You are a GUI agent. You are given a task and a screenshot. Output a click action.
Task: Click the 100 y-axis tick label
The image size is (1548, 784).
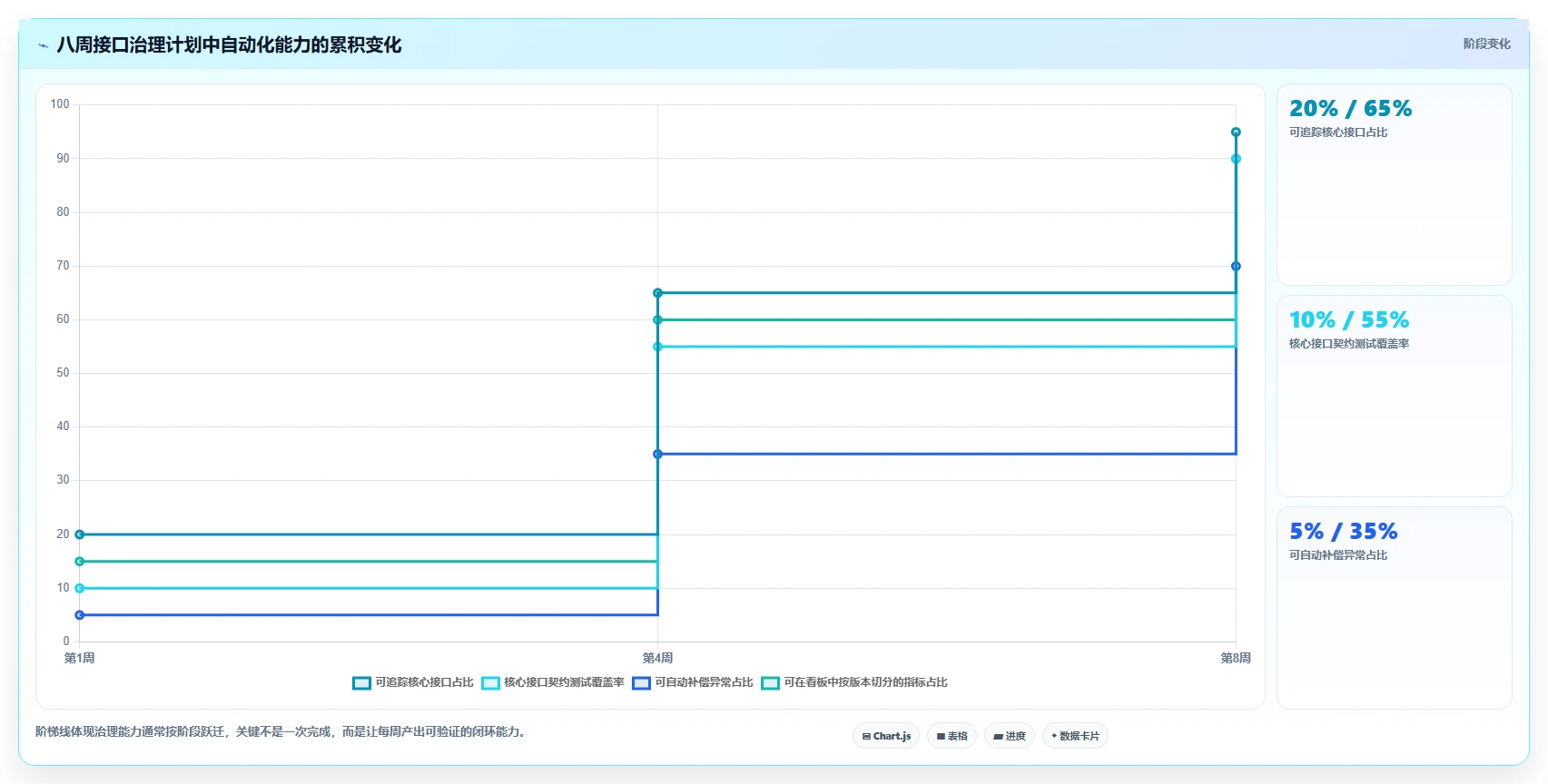[x=60, y=104]
